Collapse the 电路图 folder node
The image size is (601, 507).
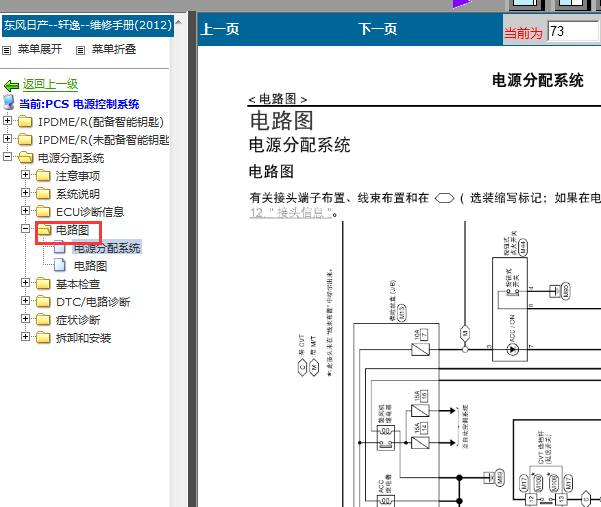tap(25, 229)
